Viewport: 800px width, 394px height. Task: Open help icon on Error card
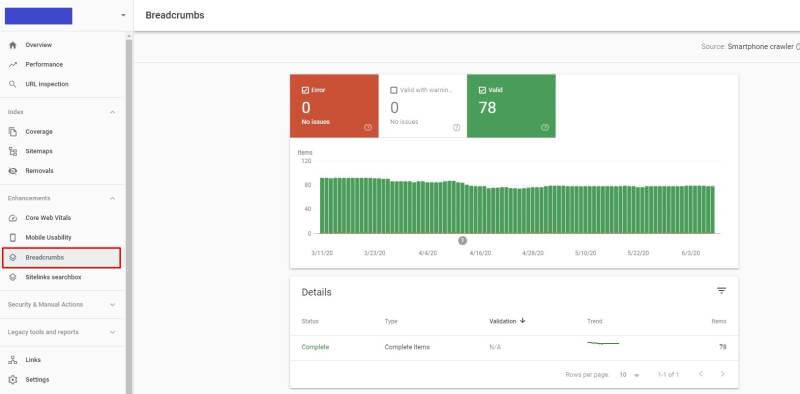(x=368, y=128)
